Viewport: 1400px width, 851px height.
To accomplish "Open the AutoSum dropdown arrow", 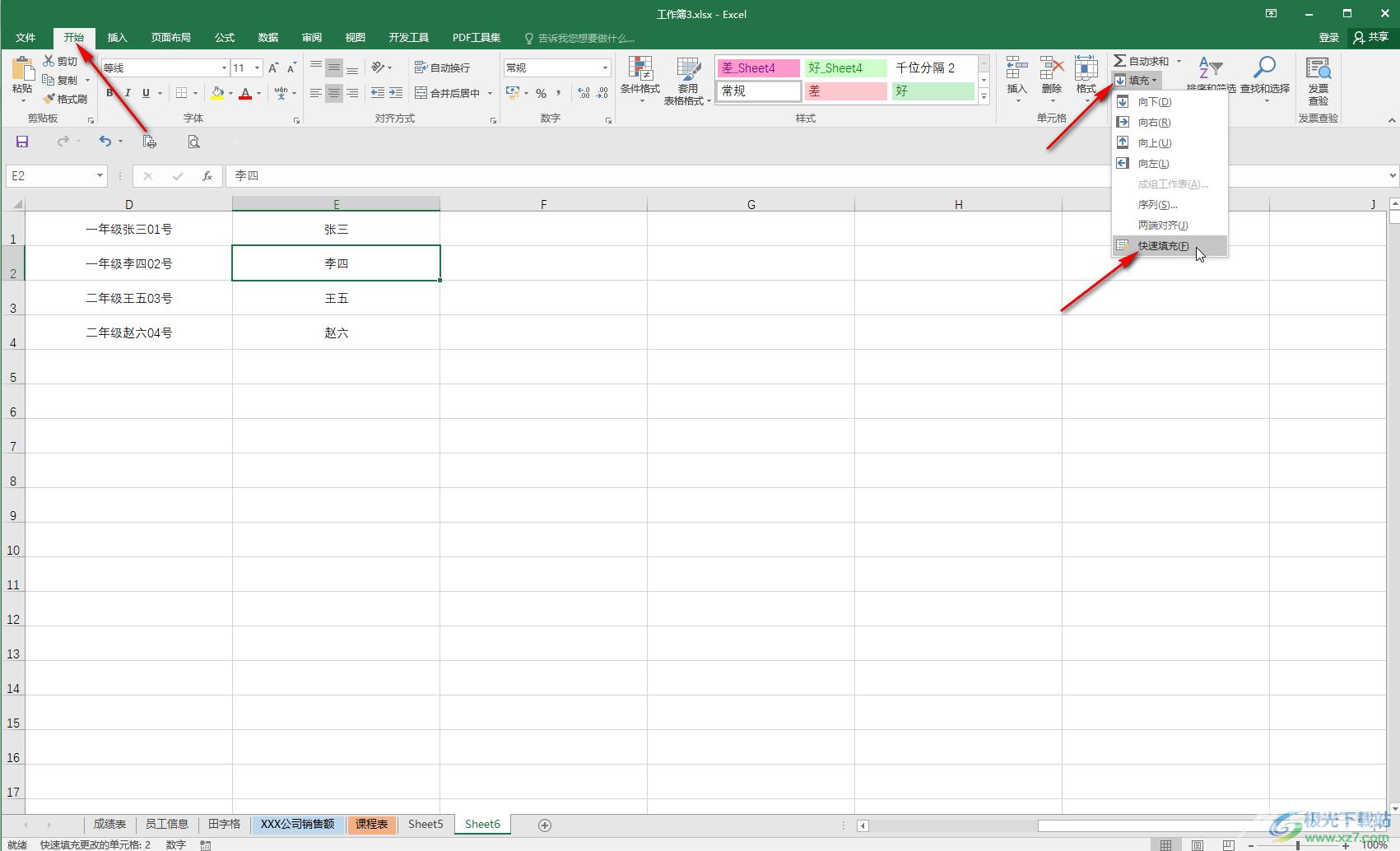I will pyautogui.click(x=1179, y=61).
